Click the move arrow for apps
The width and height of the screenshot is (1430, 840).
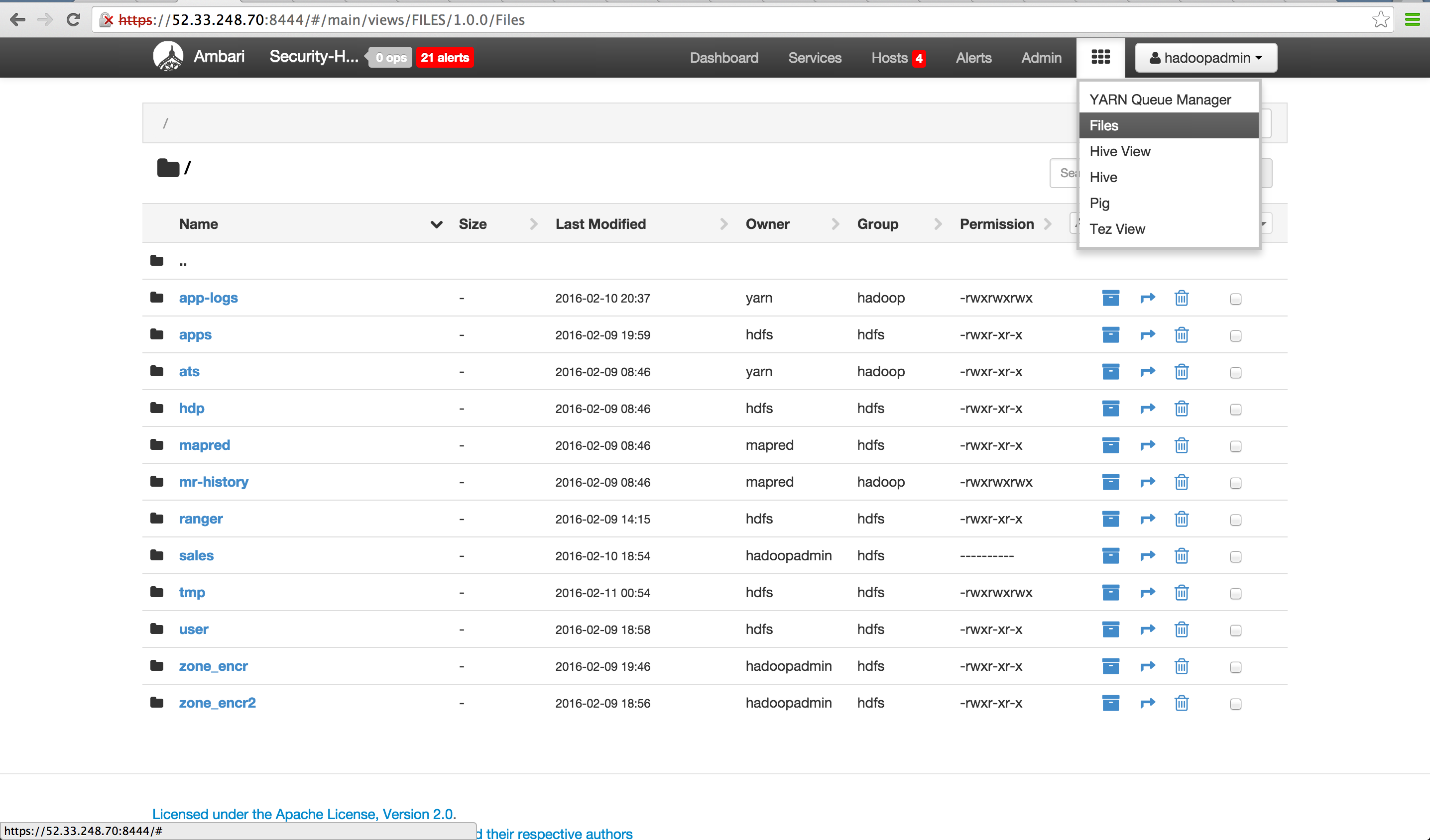click(1147, 334)
